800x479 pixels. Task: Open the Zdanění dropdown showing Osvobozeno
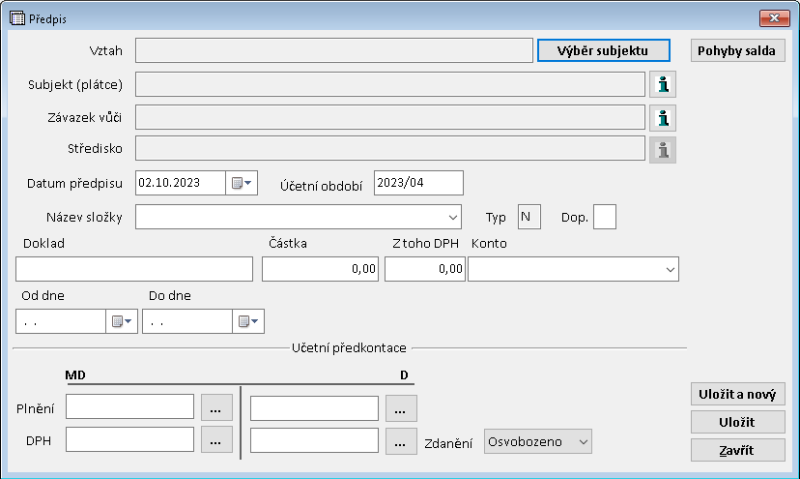click(x=584, y=441)
